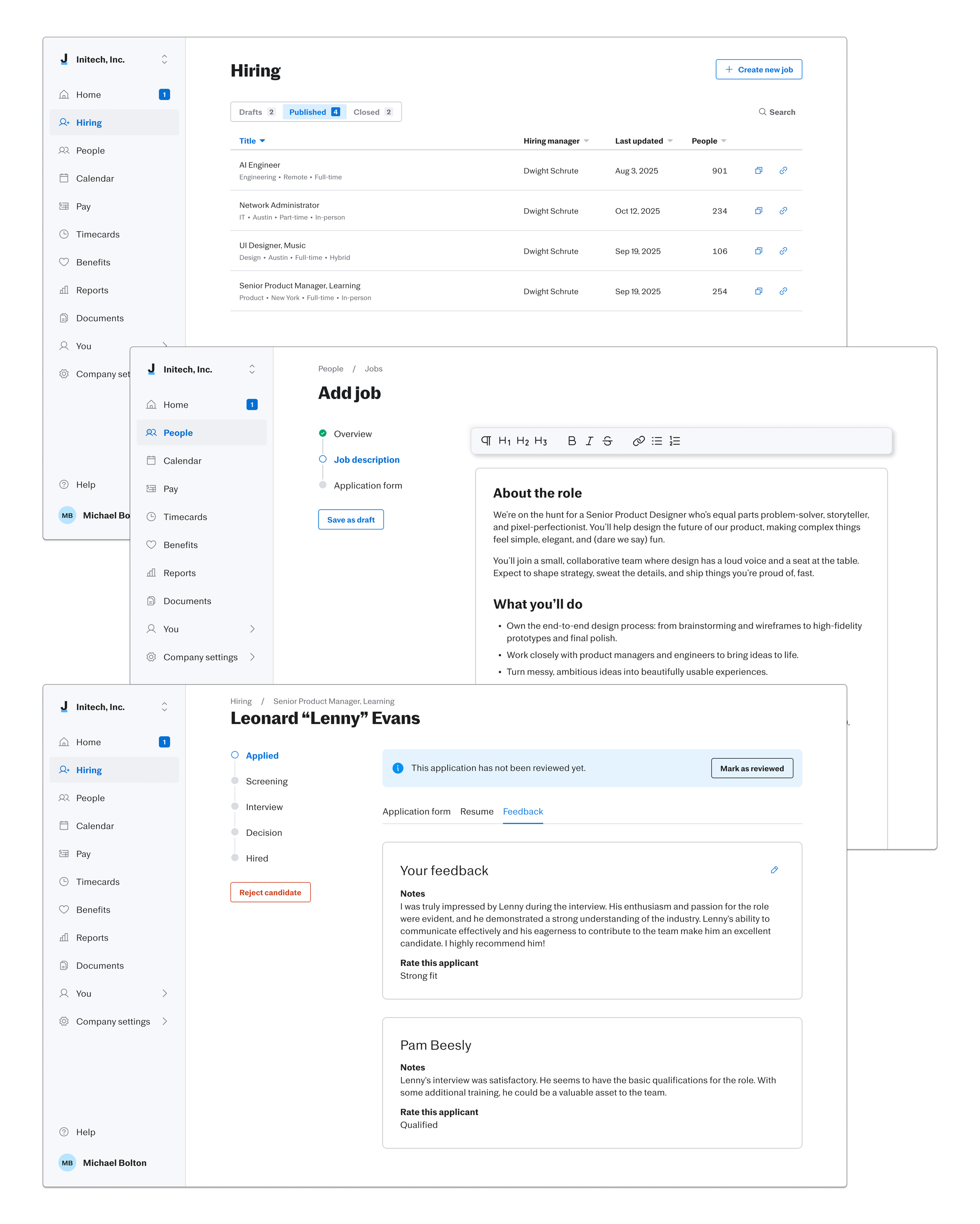Open Search in the Hiring list
This screenshot has width=980, height=1224.
[777, 112]
